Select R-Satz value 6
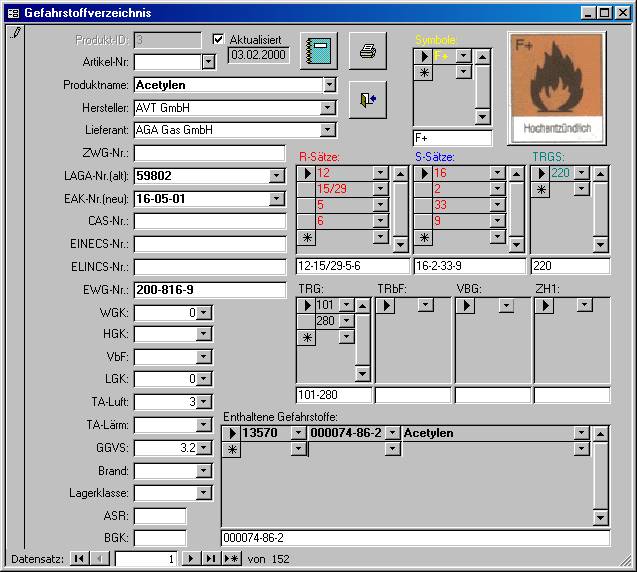The width and height of the screenshot is (637, 572). (x=344, y=221)
